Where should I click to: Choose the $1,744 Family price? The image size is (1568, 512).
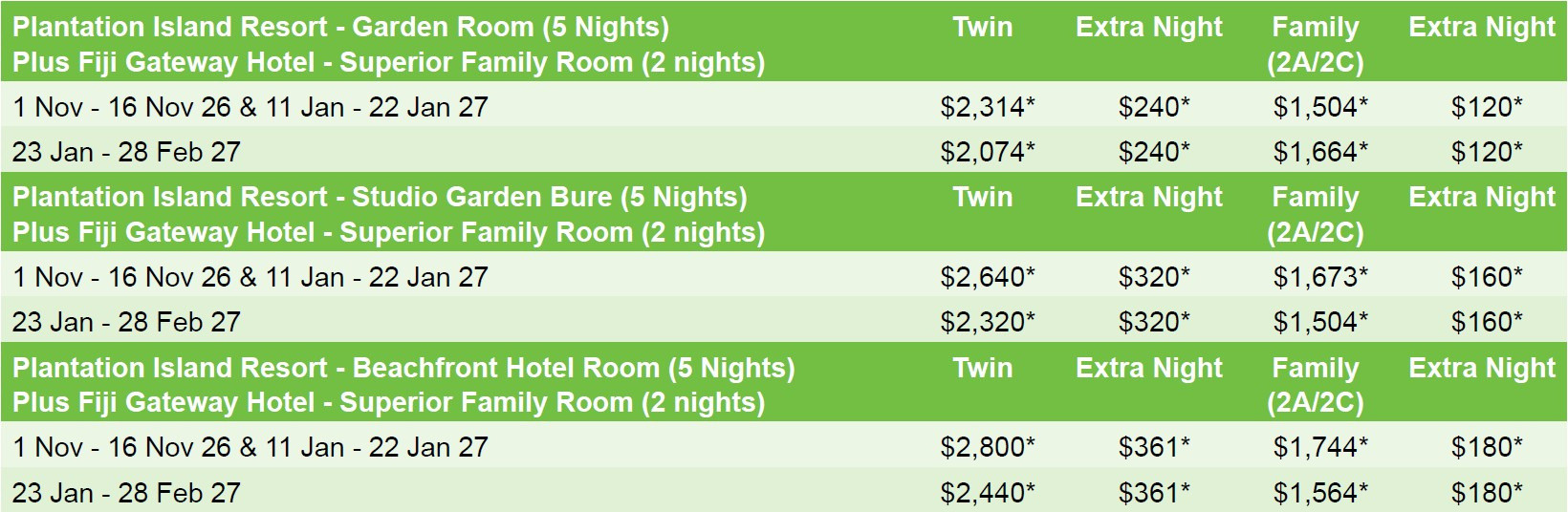click(x=1319, y=447)
